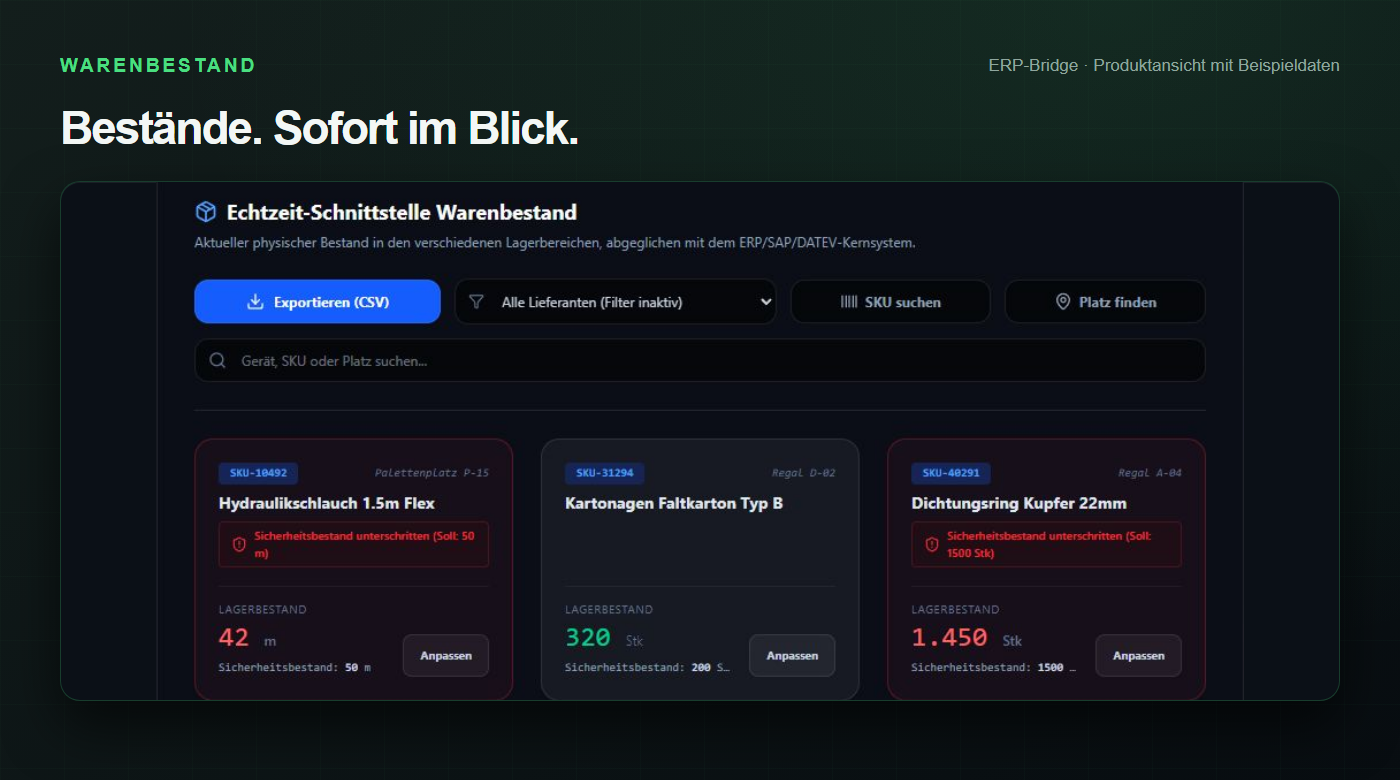Click the Platz finden button
This screenshot has width=1400, height=780.
[x=1105, y=302]
